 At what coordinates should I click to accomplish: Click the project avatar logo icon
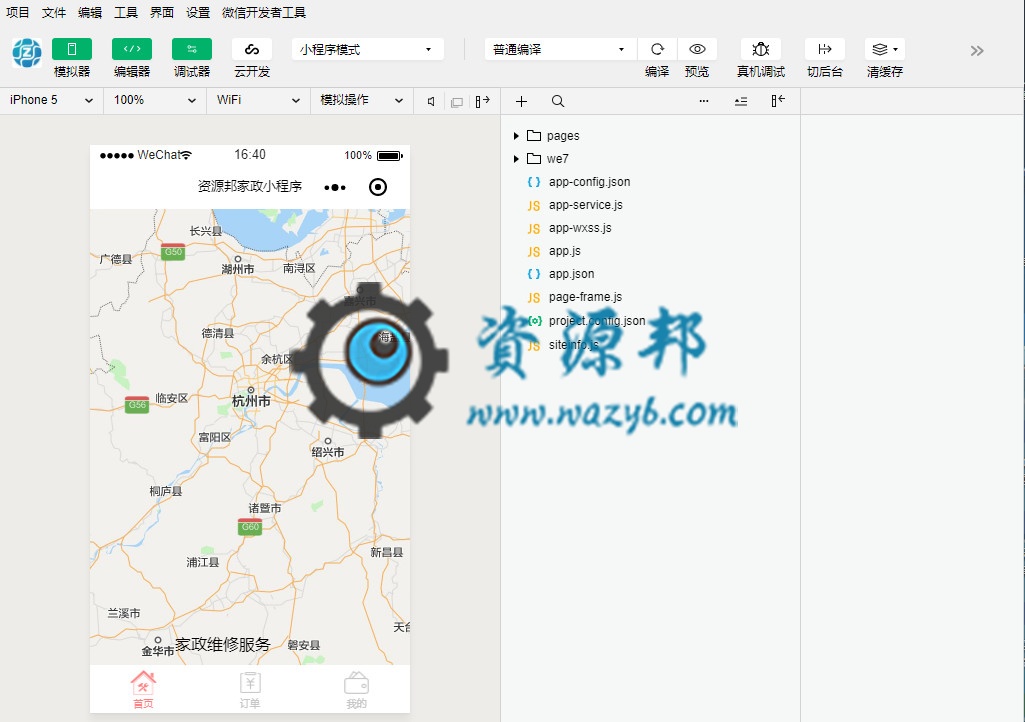[x=27, y=53]
